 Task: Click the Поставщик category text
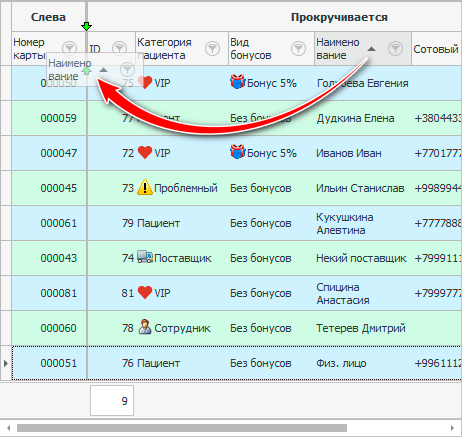pos(183,258)
